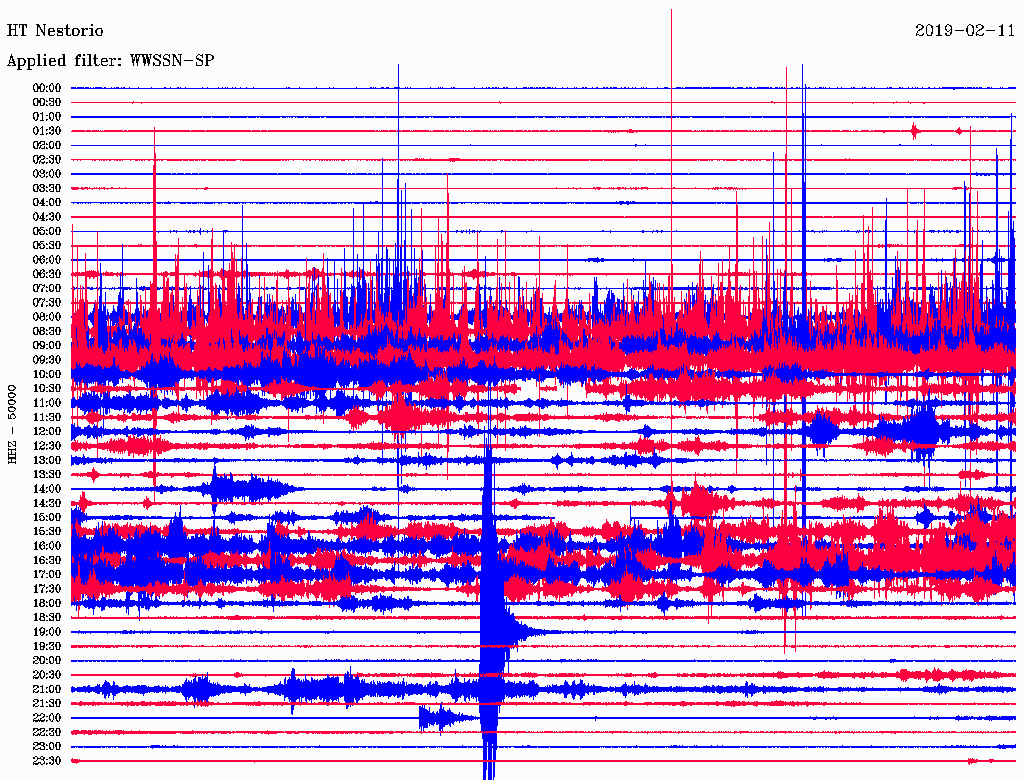Click the 18:00 time label
The height and width of the screenshot is (780, 1024).
pyautogui.click(x=47, y=604)
